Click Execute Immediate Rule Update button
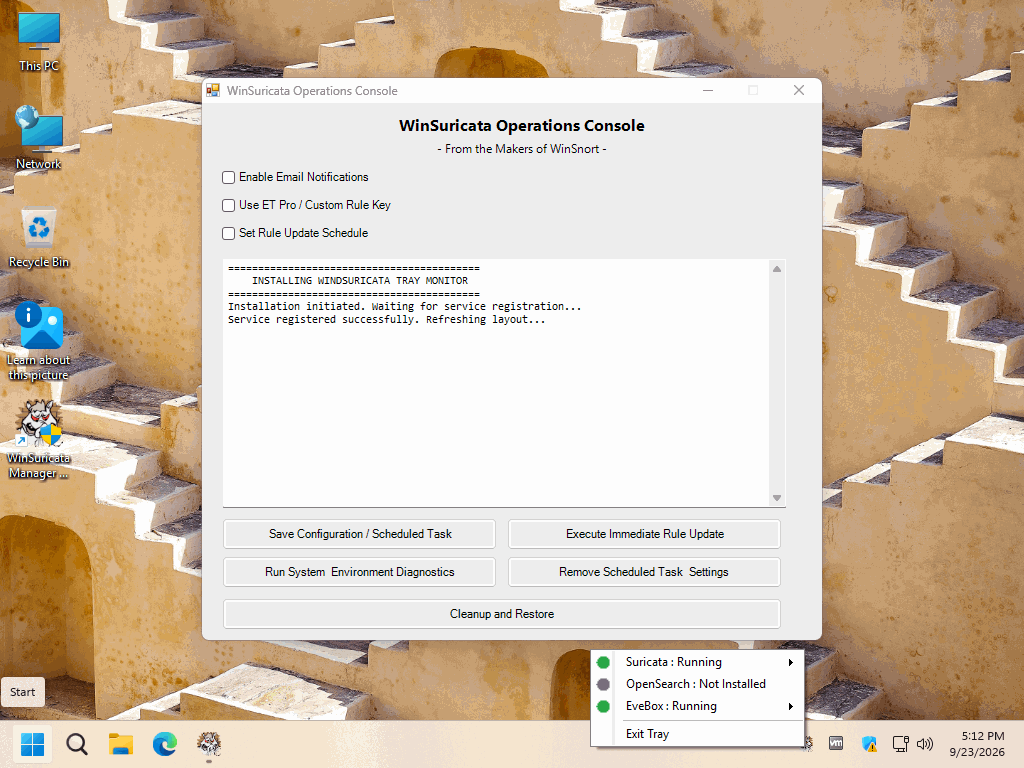1024x768 pixels. (x=645, y=534)
